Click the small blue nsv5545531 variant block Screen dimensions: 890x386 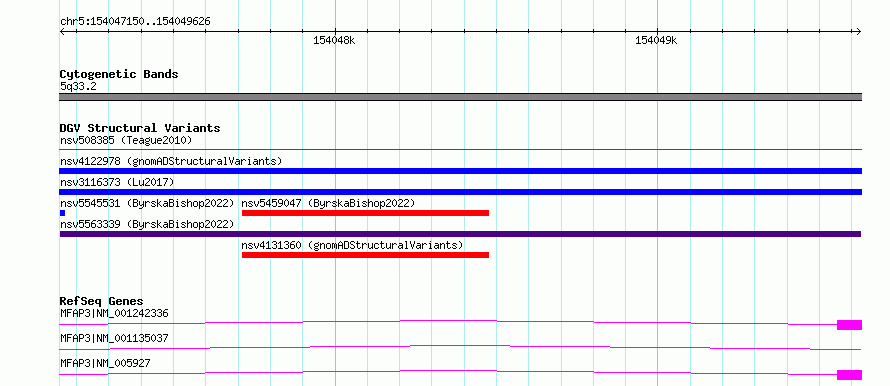coord(62,213)
